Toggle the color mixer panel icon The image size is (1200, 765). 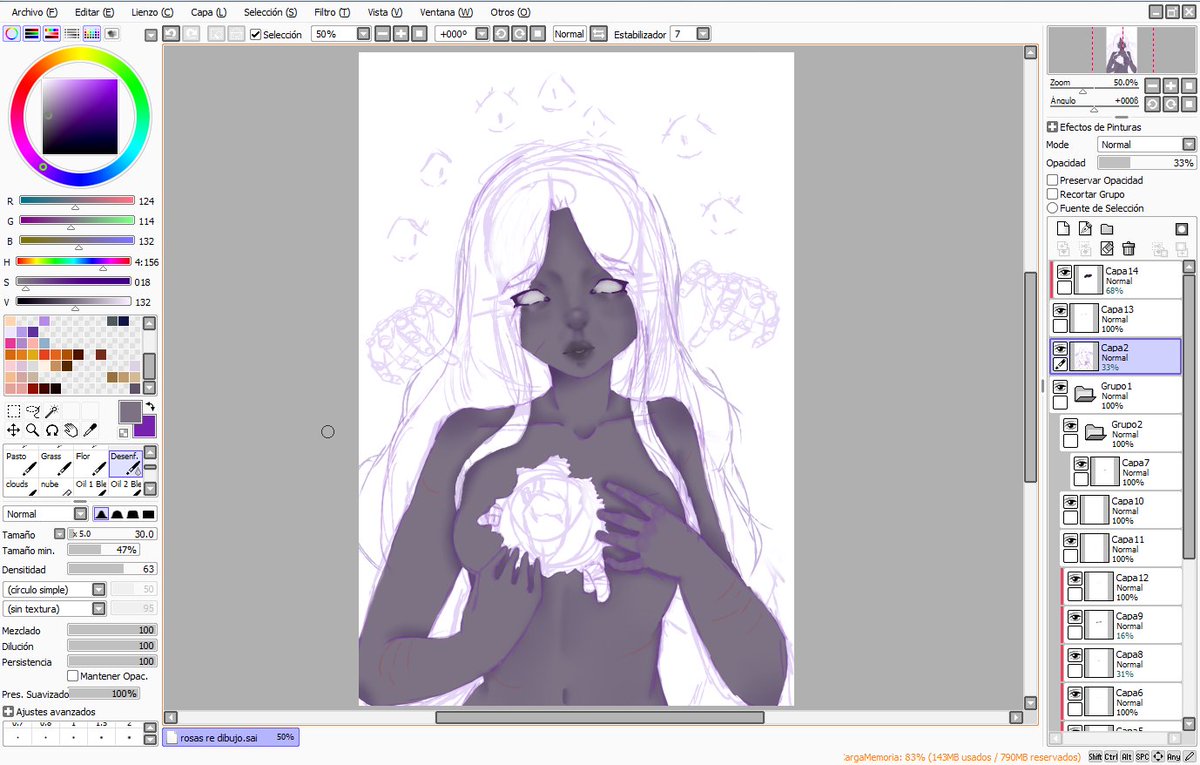pyautogui.click(x=72, y=33)
